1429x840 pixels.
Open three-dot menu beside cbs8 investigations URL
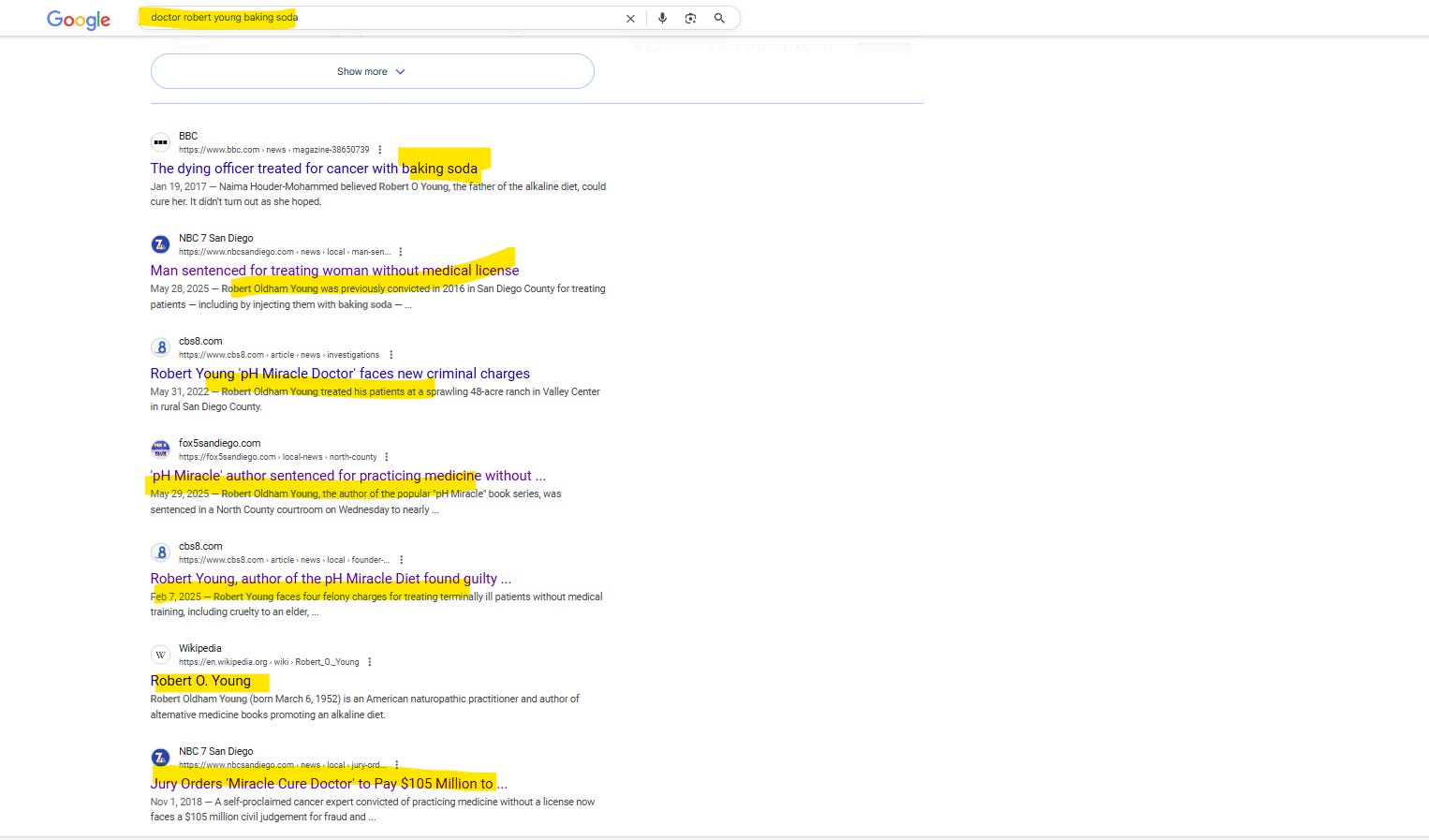point(390,355)
